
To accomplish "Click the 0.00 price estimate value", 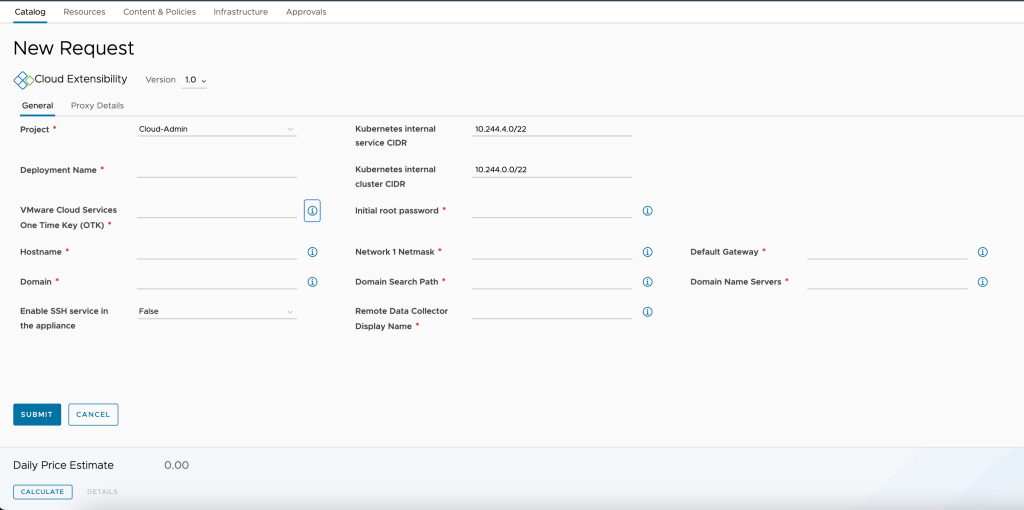I will 176,465.
